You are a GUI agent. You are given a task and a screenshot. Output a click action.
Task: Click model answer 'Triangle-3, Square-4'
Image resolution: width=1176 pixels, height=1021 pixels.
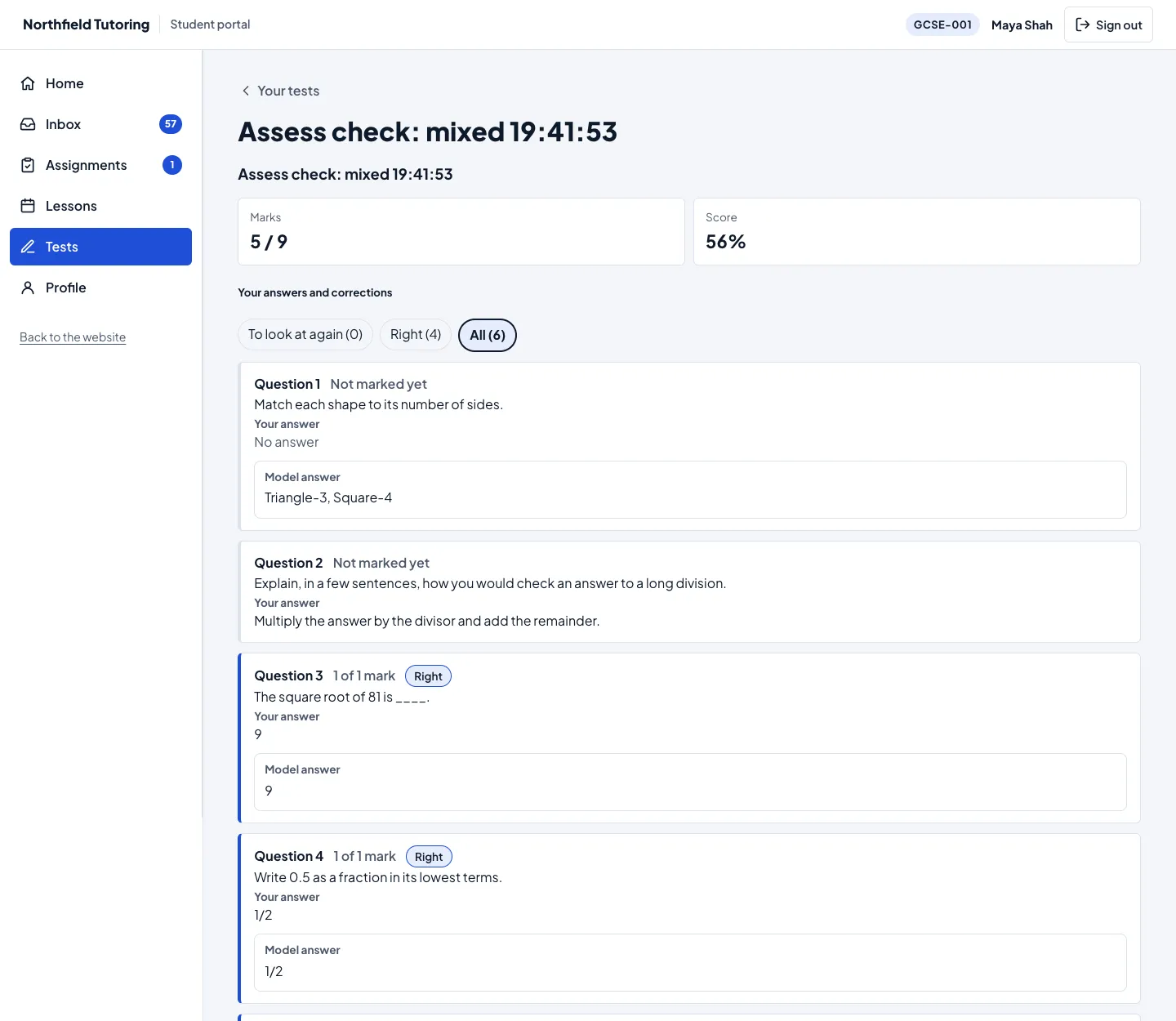click(328, 497)
